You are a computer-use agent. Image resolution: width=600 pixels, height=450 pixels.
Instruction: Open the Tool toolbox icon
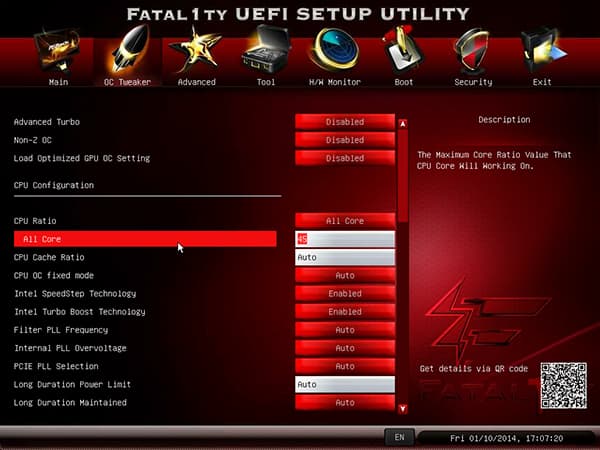(x=266, y=50)
